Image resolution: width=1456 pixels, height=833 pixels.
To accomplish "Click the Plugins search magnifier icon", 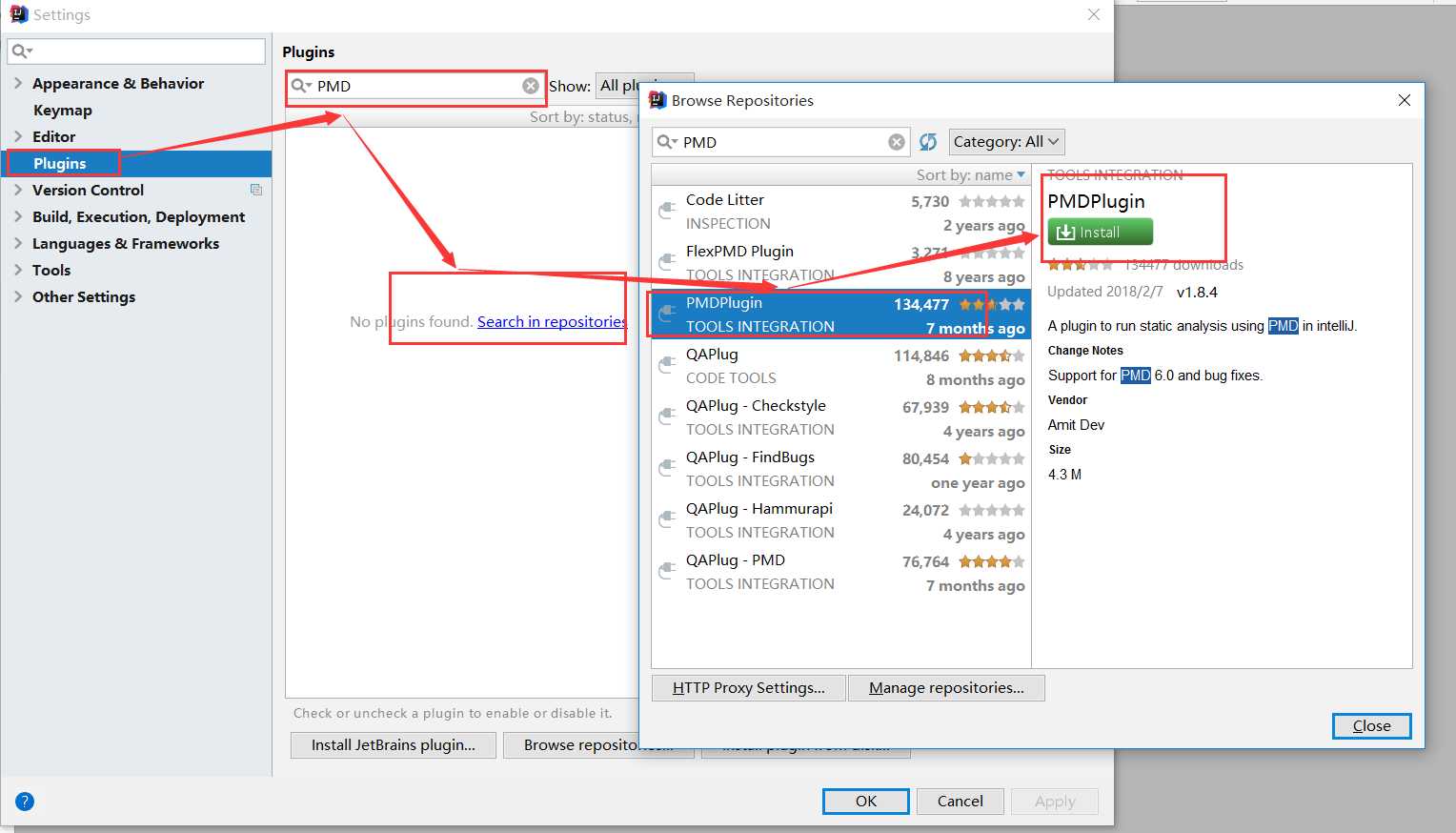I will click(x=301, y=86).
